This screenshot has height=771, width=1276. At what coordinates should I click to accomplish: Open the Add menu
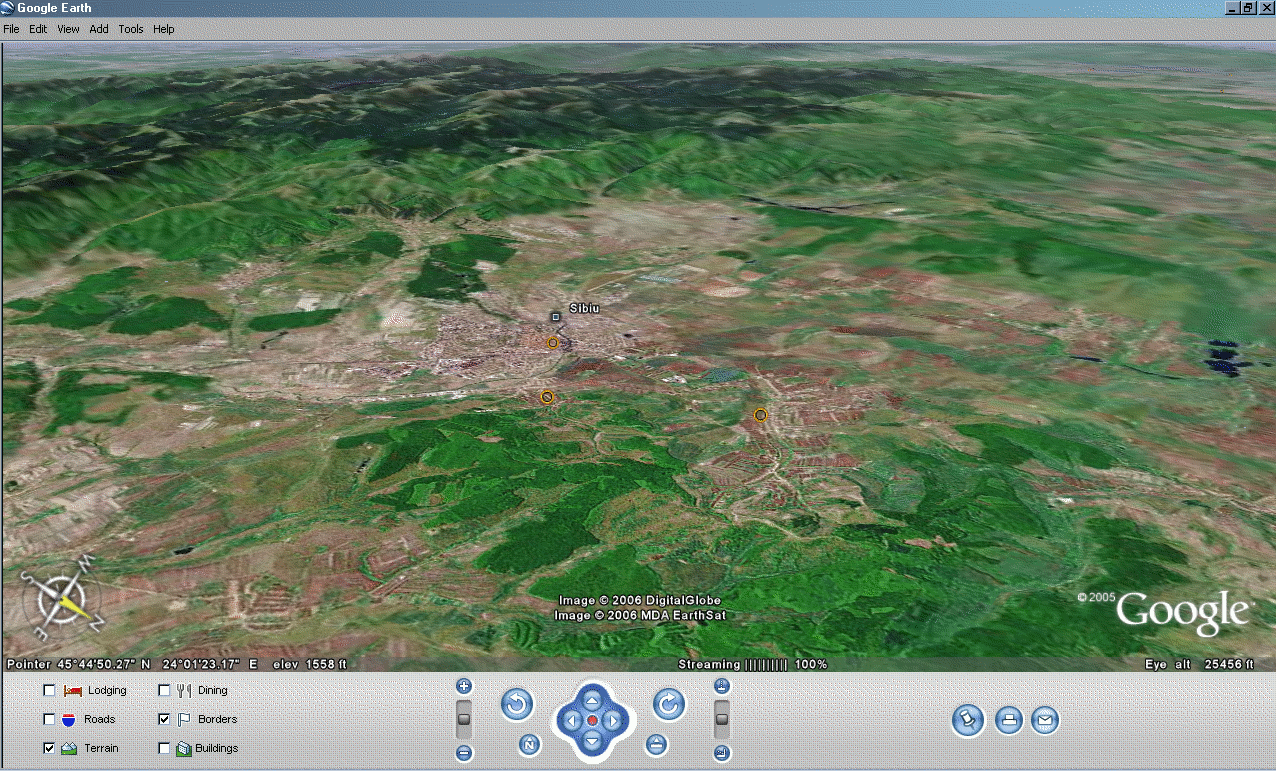tap(99, 29)
